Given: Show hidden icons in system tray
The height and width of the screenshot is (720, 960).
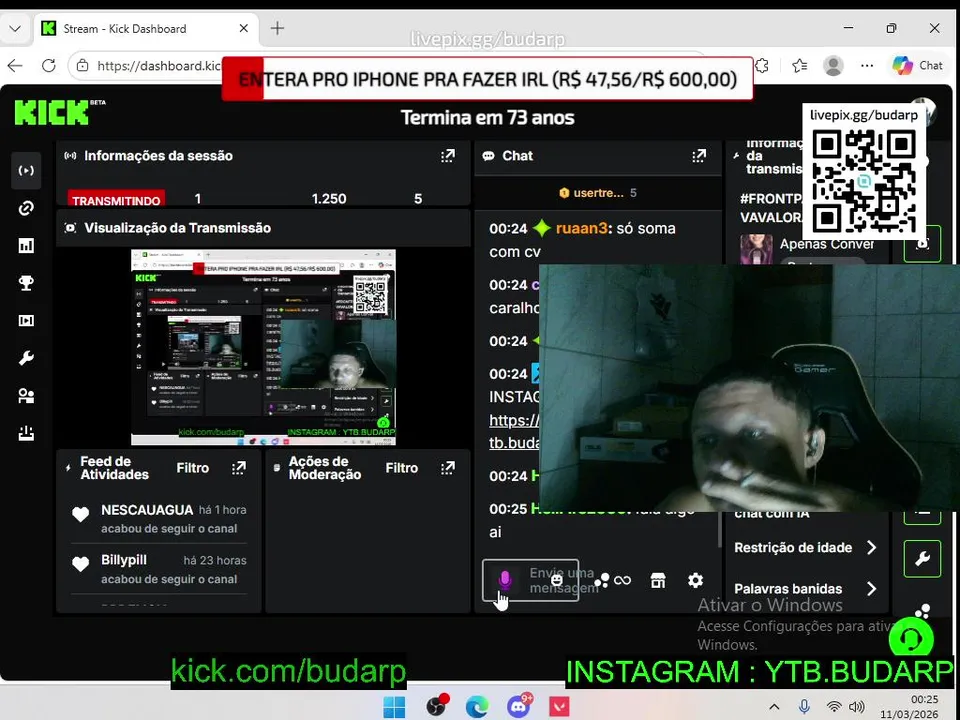Looking at the screenshot, I should pyautogui.click(x=774, y=707).
